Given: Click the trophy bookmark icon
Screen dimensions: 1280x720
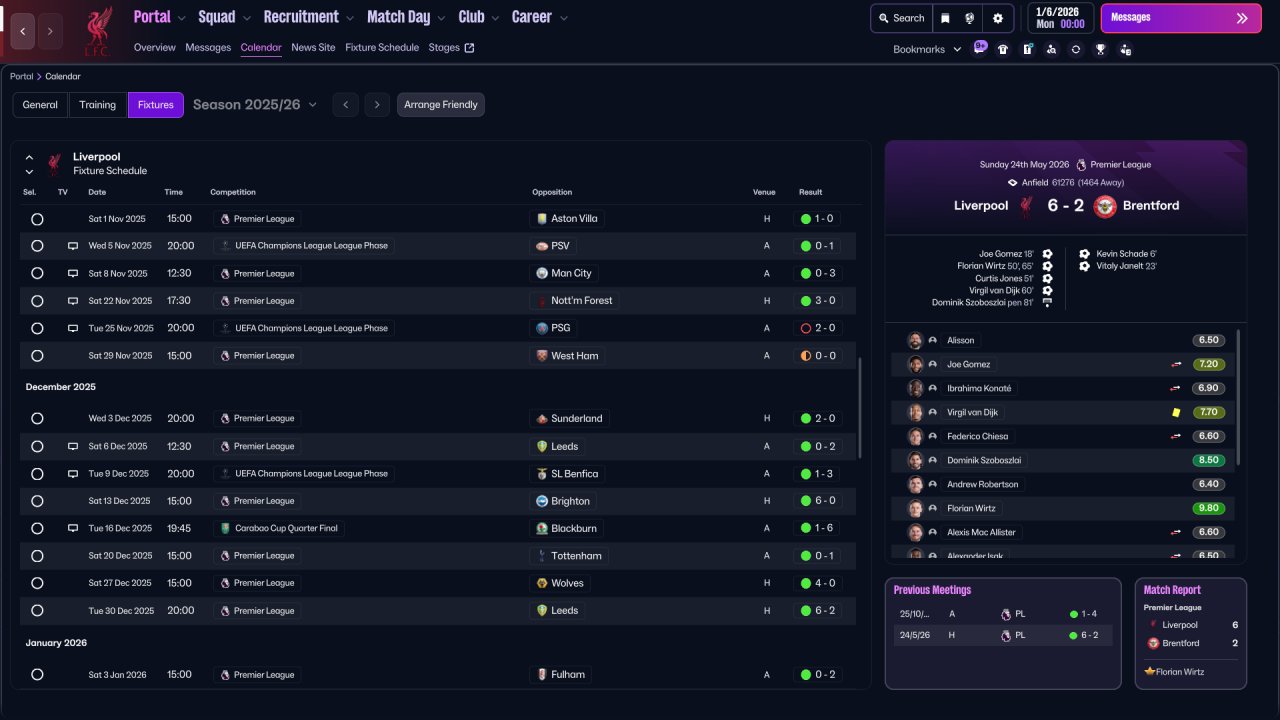Looking at the screenshot, I should [1100, 49].
